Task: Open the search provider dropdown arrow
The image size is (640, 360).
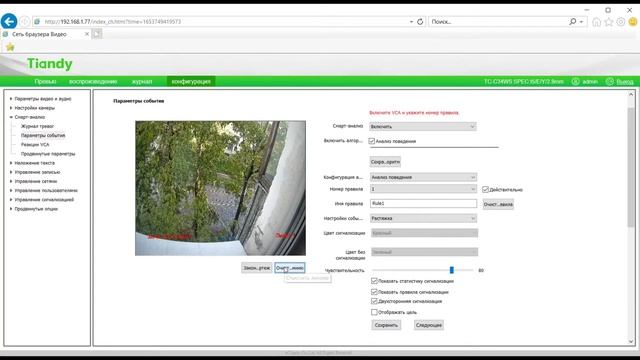Action: pos(581,22)
